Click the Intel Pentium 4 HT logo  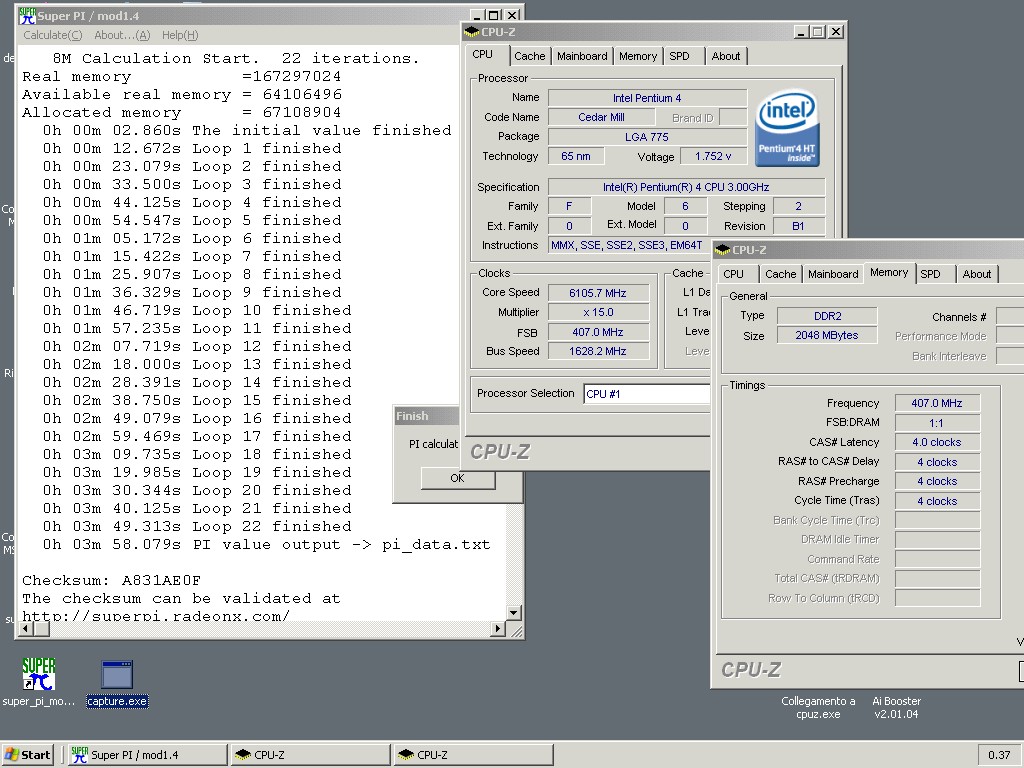(787, 127)
